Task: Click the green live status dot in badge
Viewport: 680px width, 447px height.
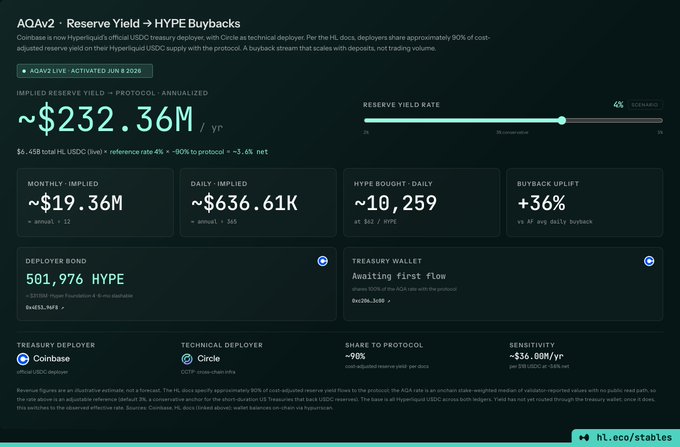Action: click(x=24, y=71)
